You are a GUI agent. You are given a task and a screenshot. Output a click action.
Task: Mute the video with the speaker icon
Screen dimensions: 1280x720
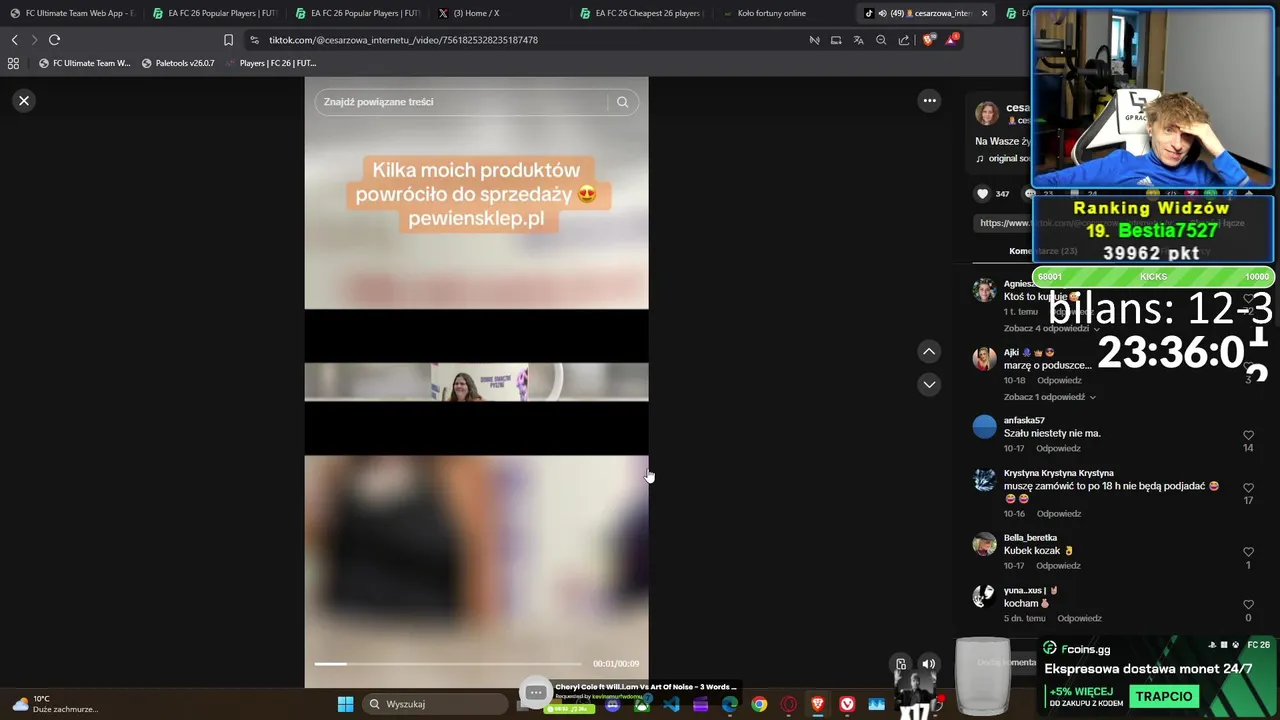(x=929, y=664)
